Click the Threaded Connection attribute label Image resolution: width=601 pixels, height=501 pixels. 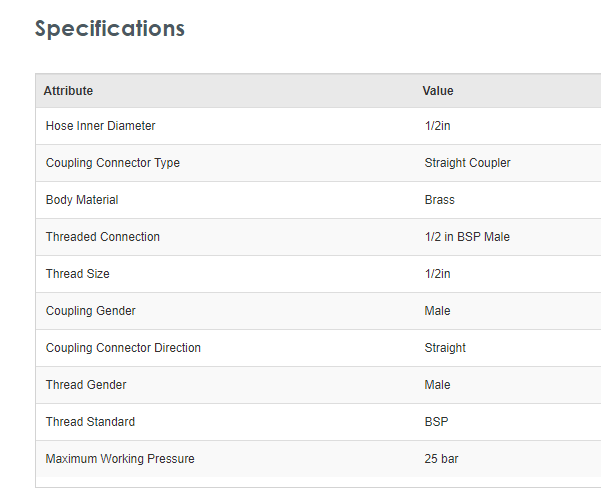(103, 237)
